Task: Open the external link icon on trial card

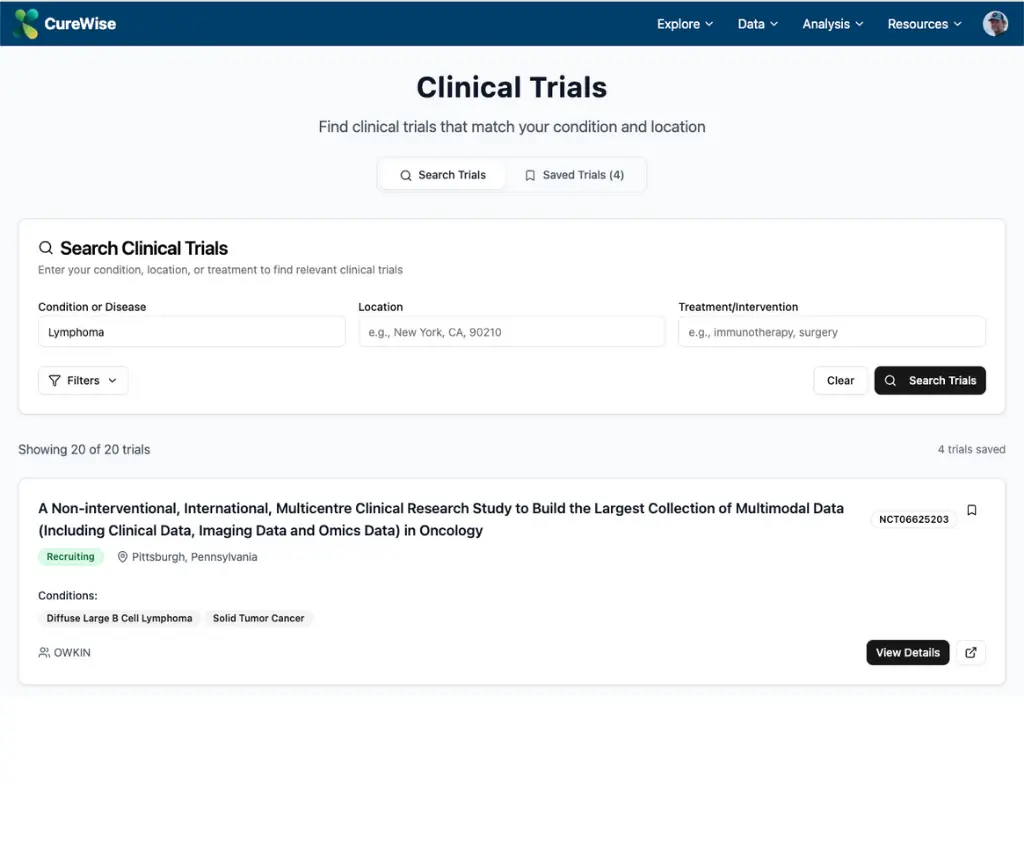Action: point(970,652)
